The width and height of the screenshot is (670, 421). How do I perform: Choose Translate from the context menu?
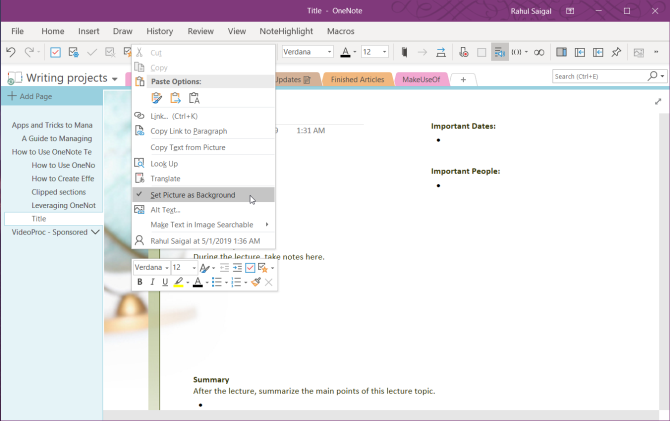tap(203, 179)
